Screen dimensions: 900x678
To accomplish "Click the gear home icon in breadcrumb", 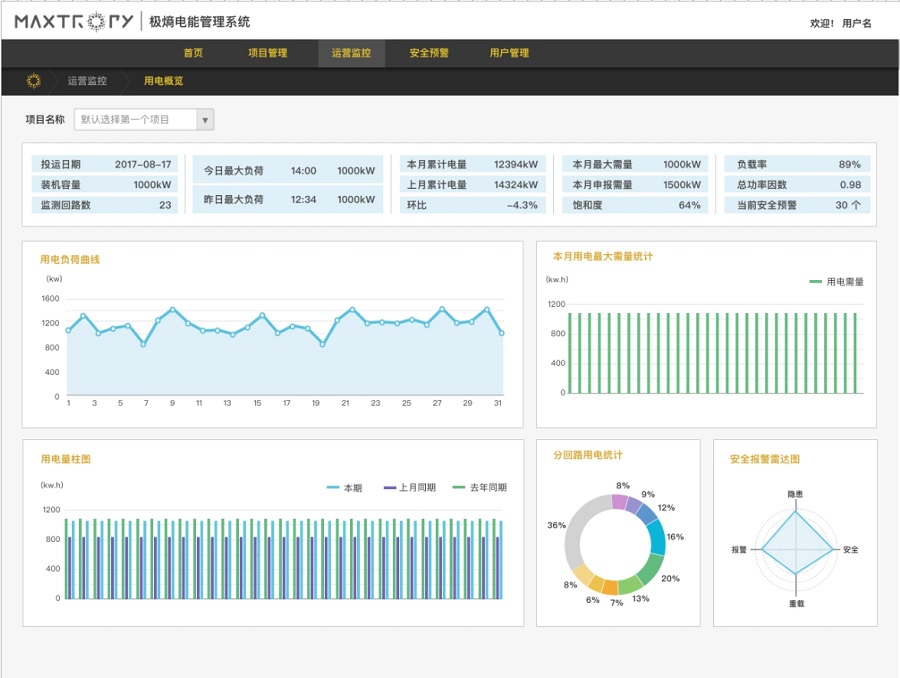I will [34, 81].
